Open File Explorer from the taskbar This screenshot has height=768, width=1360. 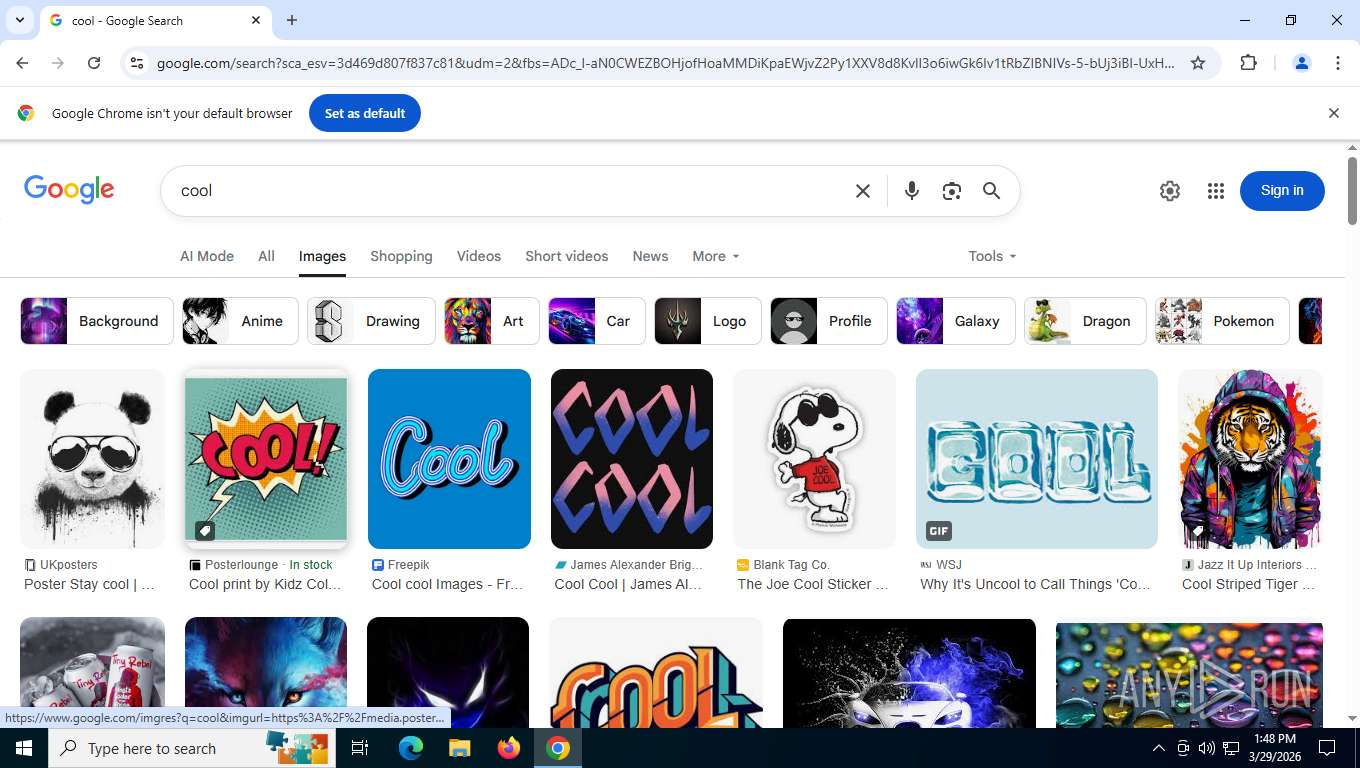(x=459, y=748)
